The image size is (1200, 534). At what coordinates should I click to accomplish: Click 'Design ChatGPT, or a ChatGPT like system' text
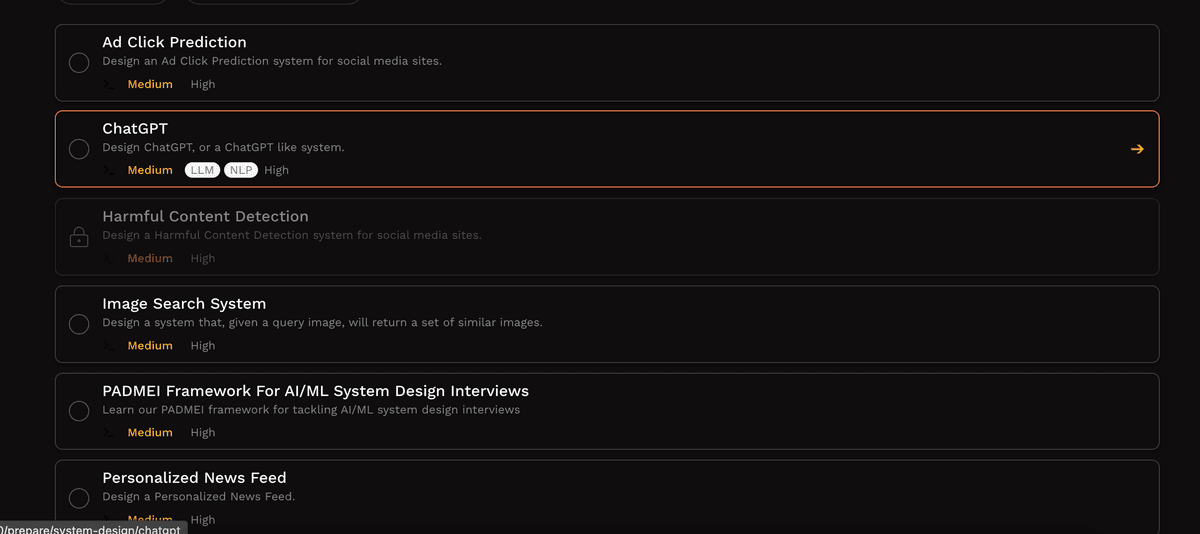click(223, 147)
